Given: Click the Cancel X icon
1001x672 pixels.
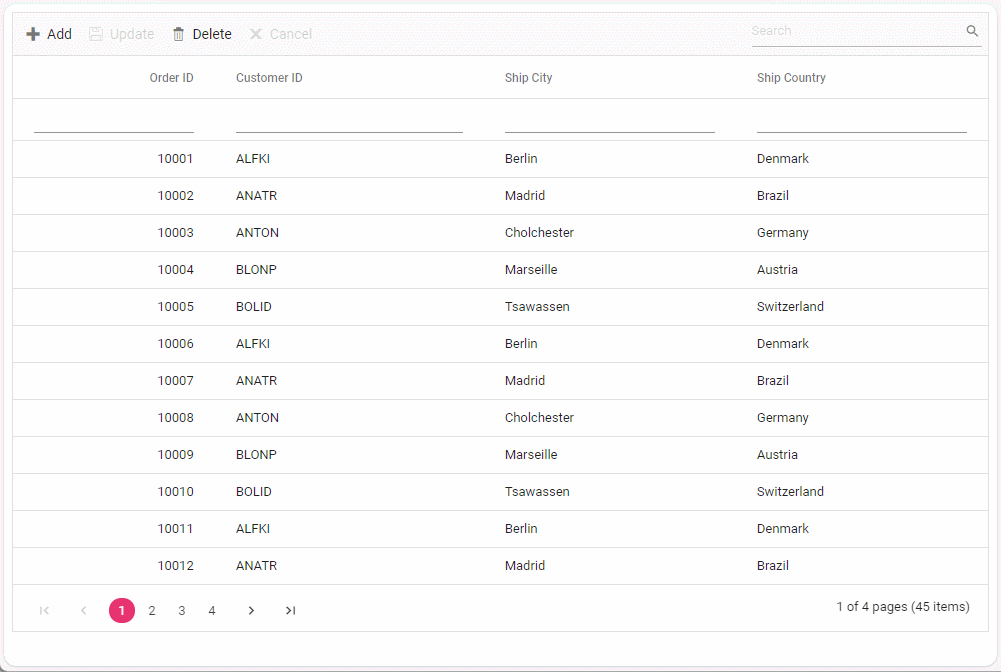Looking at the screenshot, I should point(256,34).
